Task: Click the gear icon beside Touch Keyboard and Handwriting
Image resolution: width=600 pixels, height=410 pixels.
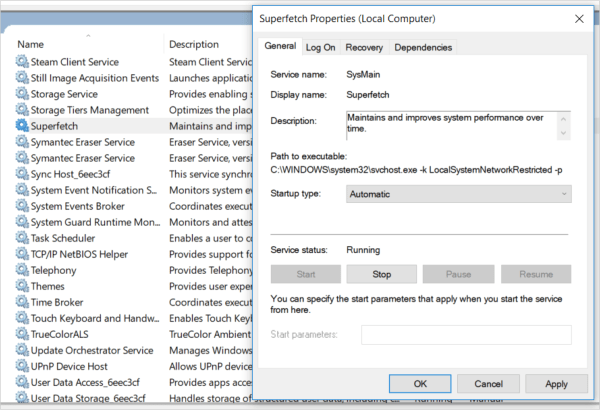Action: tap(22, 318)
